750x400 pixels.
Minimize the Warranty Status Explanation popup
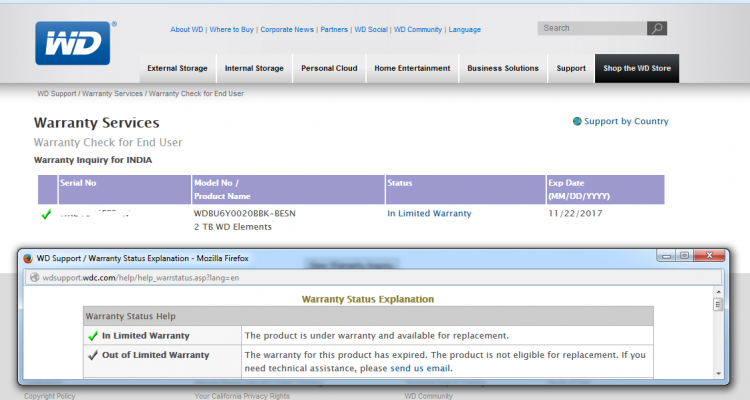point(666,256)
